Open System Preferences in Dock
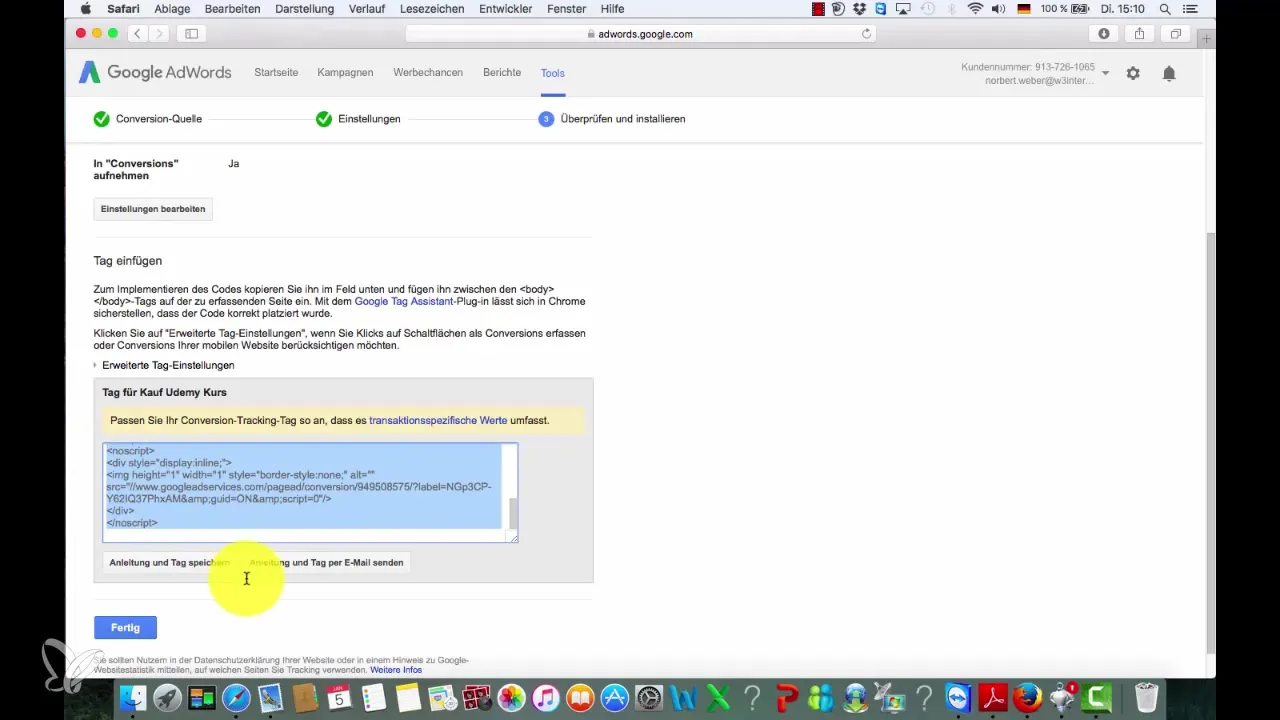This screenshot has width=1280, height=720. [x=649, y=698]
